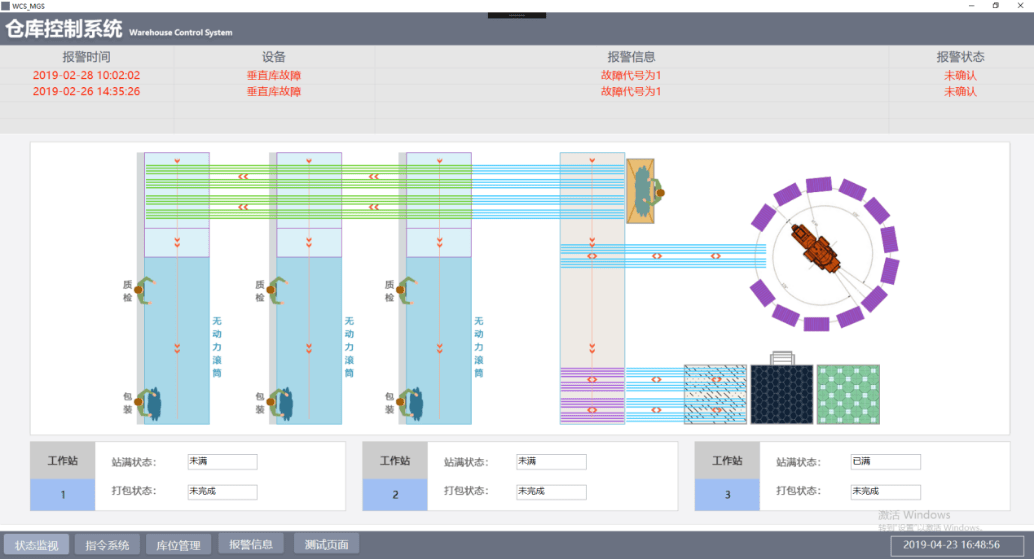Image resolution: width=1035 pixels, height=560 pixels.
Task: Select the grey hatched pallet icon
Action: (715, 395)
